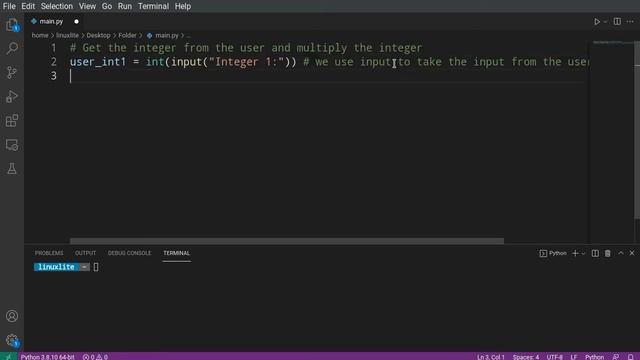Open the Help menu
The height and width of the screenshot is (360, 640).
(x=182, y=7)
